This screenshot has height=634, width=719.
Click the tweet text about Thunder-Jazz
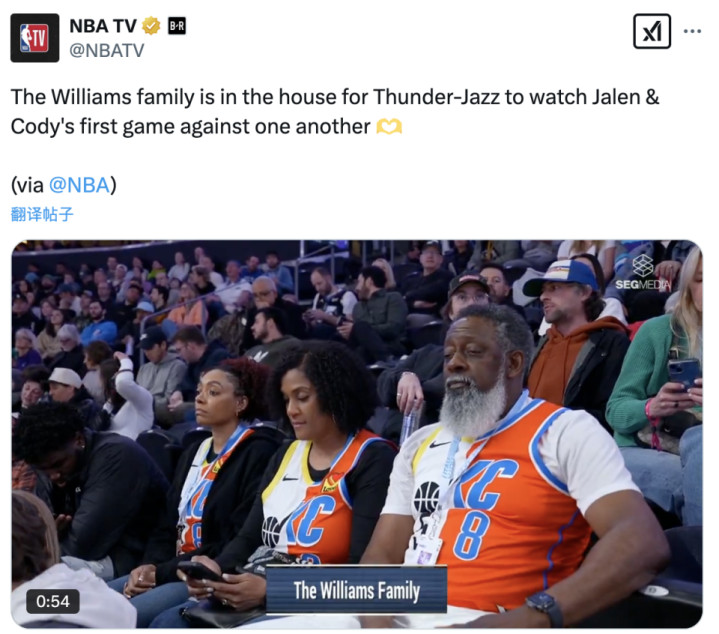335,112
